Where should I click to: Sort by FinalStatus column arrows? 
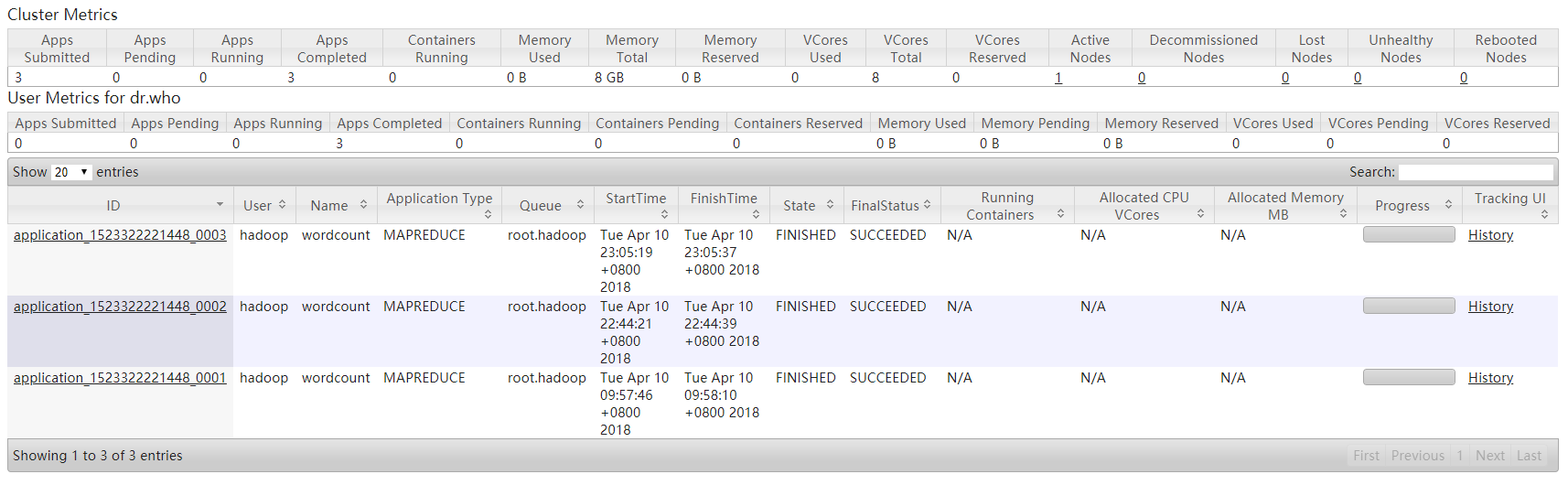click(927, 205)
